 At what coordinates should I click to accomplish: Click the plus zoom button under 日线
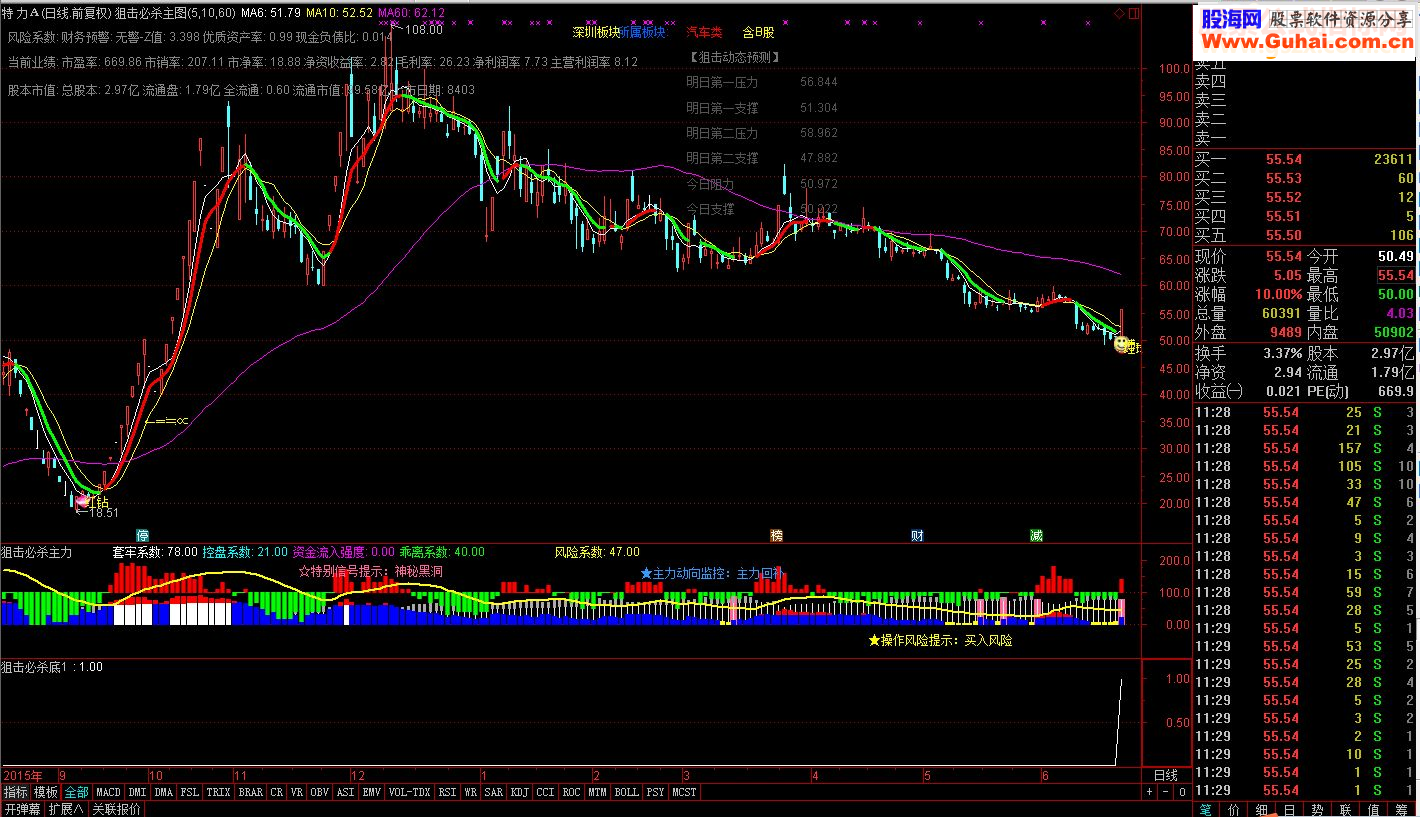click(1149, 792)
